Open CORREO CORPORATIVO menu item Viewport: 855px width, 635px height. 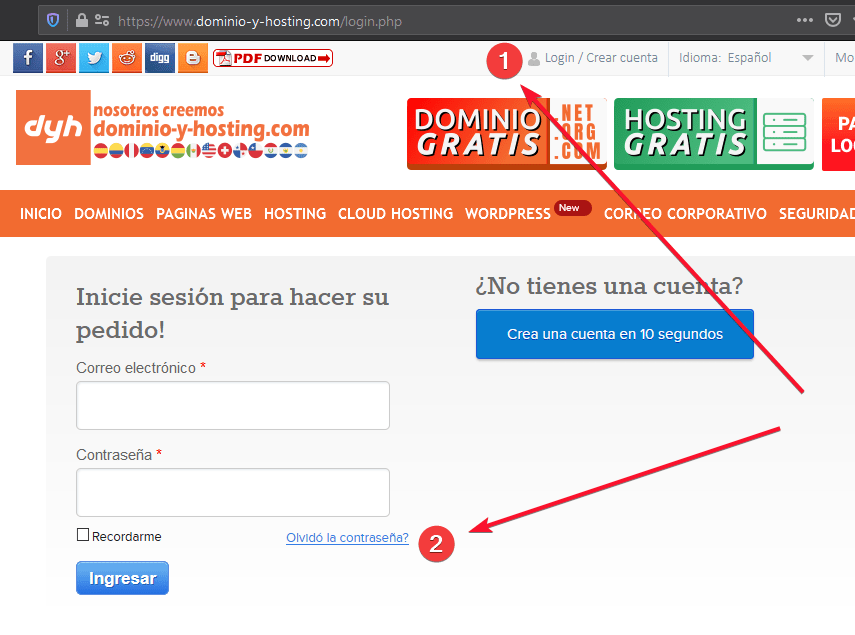point(685,214)
